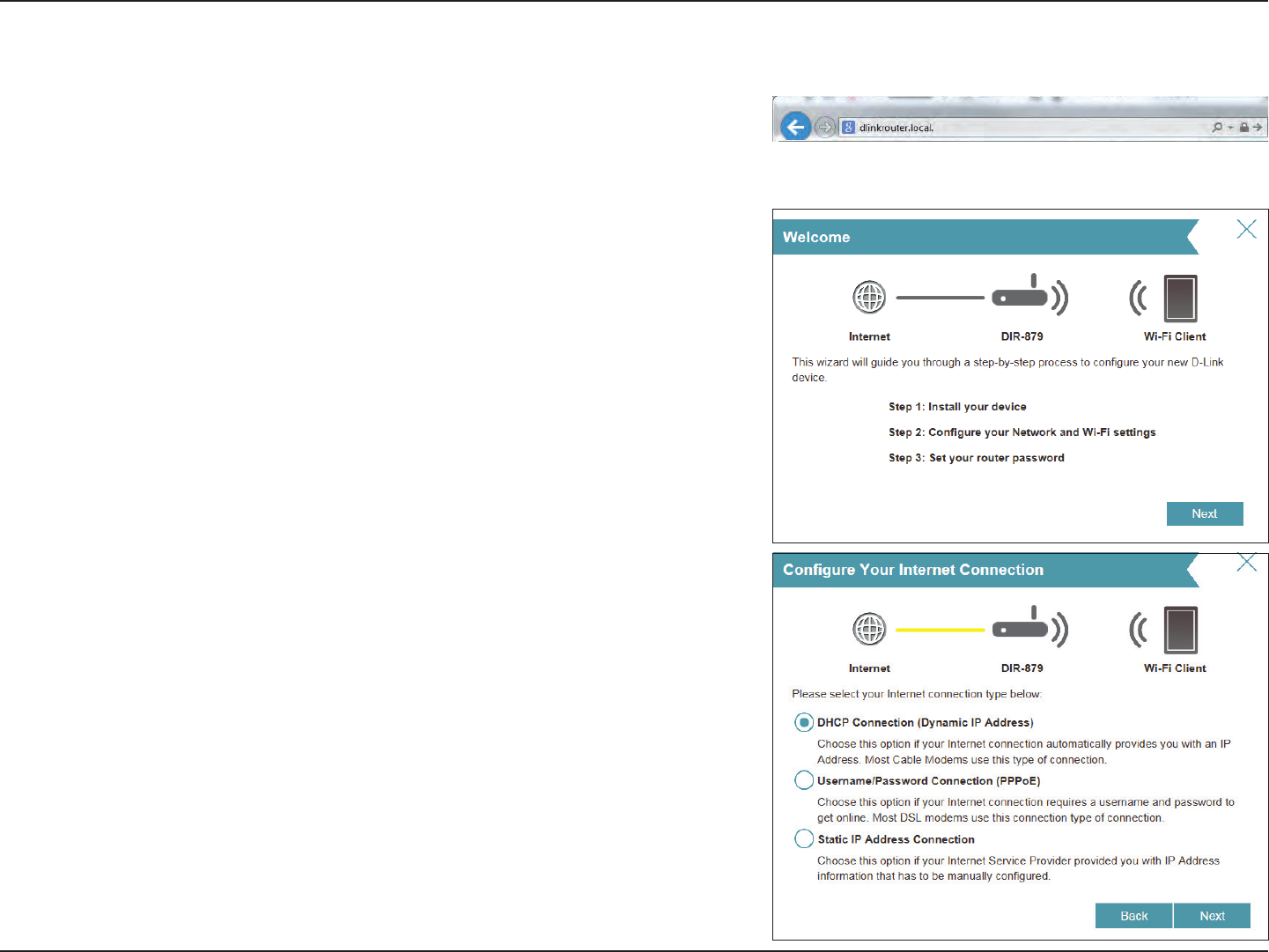1269x952 pixels.
Task: Click Next in the Welcome dialog
Action: 1205,513
